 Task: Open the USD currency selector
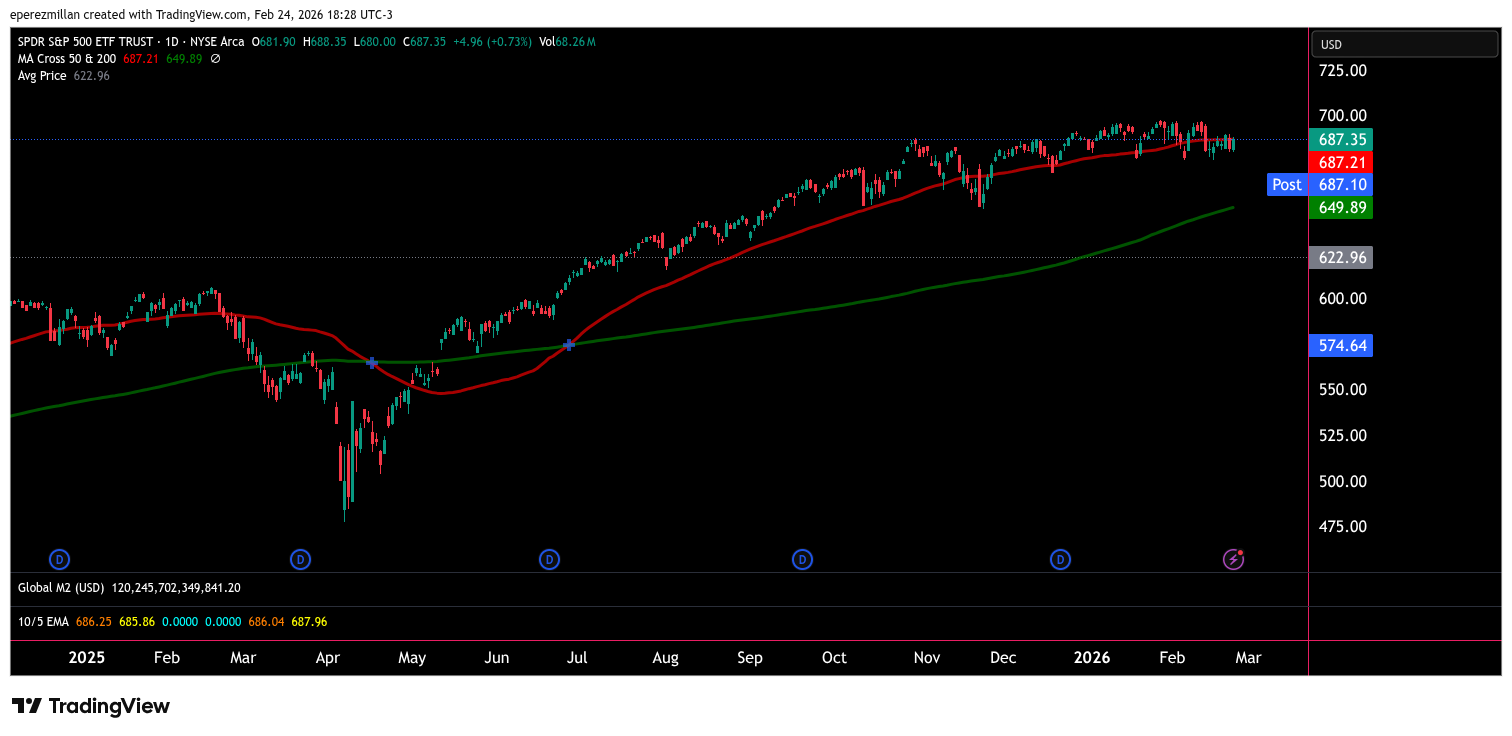click(x=1404, y=44)
